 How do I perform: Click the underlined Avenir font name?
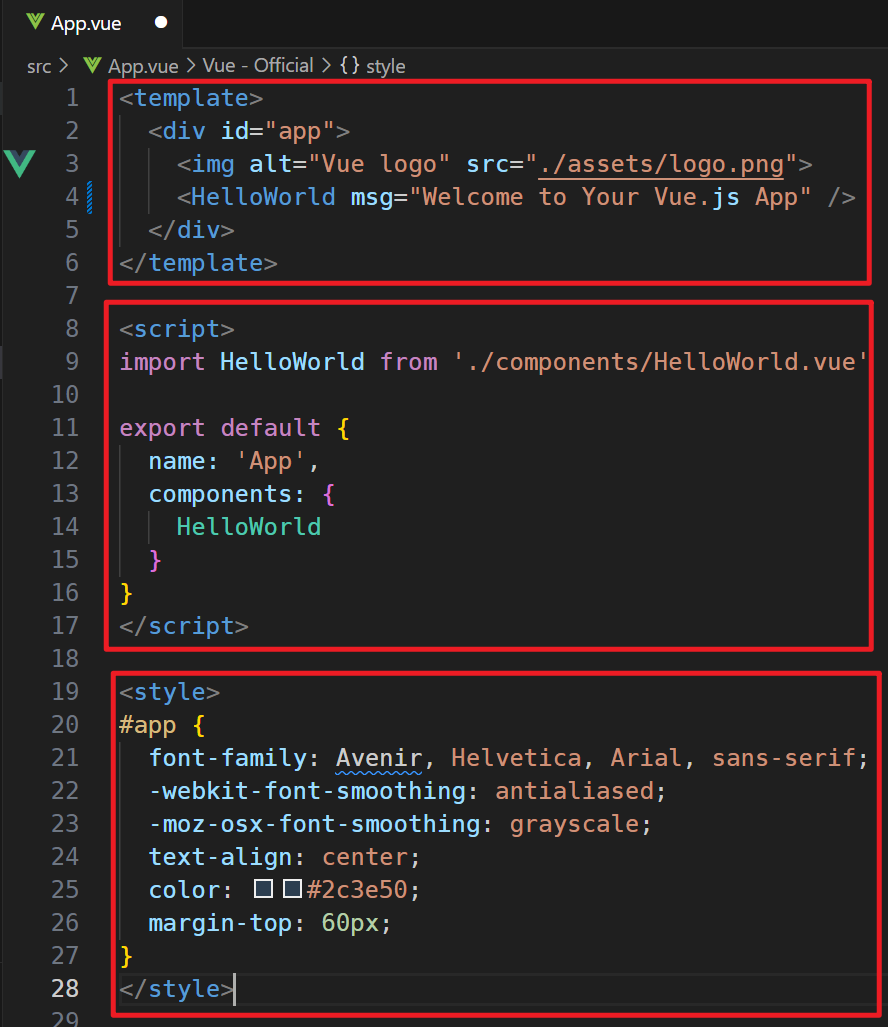coord(379,758)
